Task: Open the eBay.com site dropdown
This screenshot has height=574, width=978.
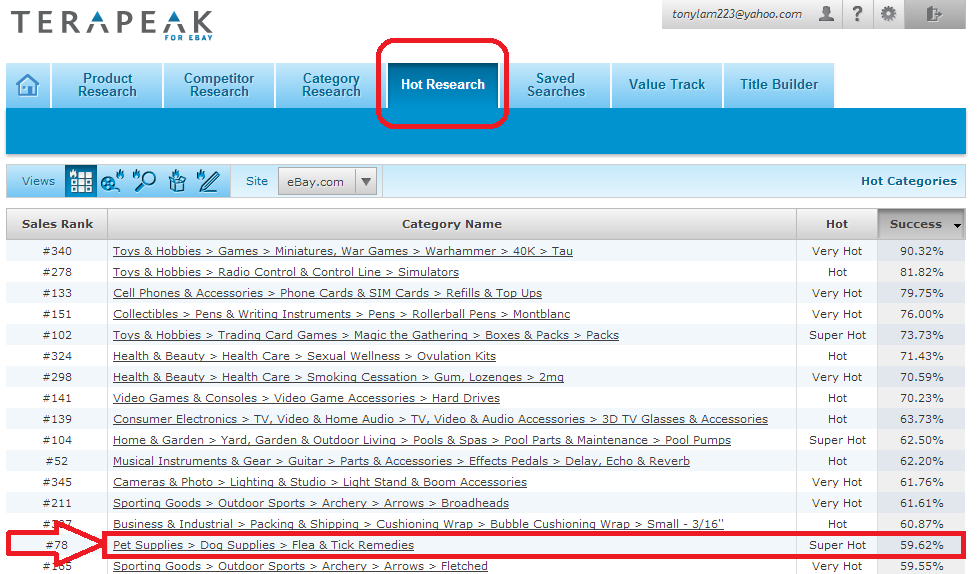Action: pos(327,182)
